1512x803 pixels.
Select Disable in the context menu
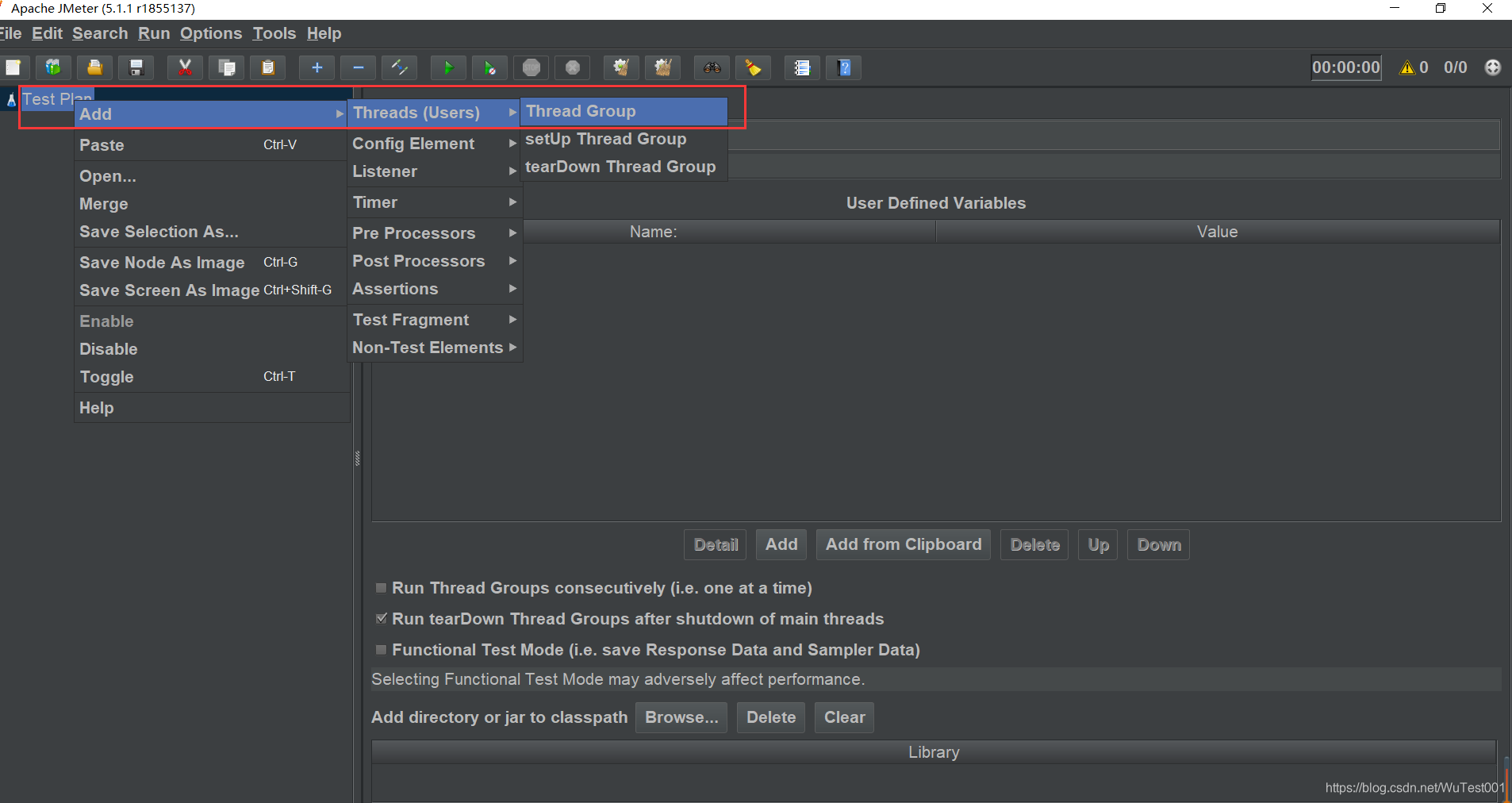211,349
